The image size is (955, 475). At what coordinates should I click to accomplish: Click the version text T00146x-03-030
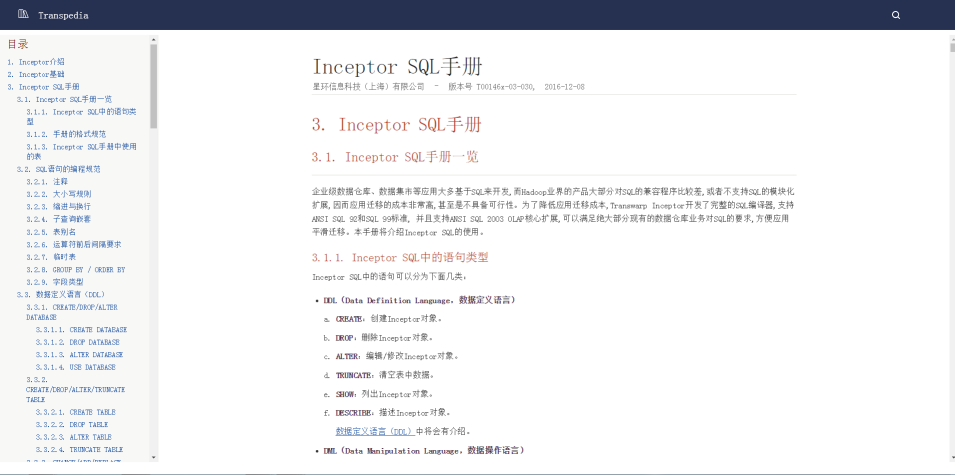[x=506, y=87]
